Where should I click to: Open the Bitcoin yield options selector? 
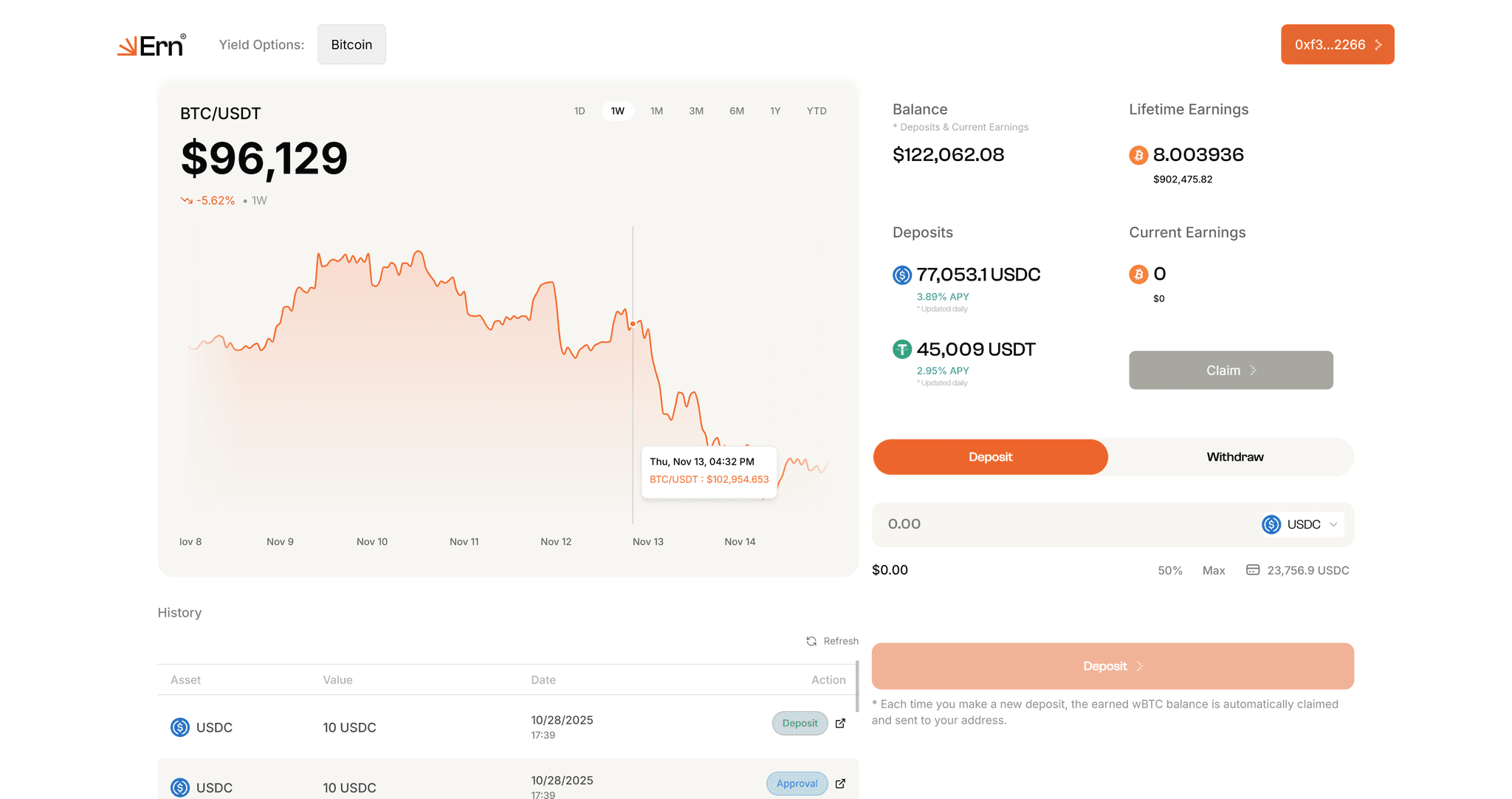pyautogui.click(x=351, y=44)
